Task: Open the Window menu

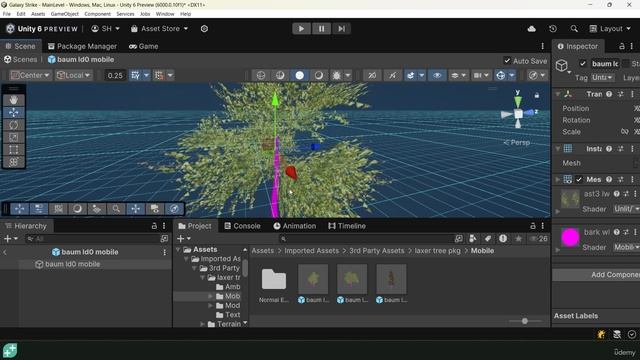Action: tap(165, 14)
